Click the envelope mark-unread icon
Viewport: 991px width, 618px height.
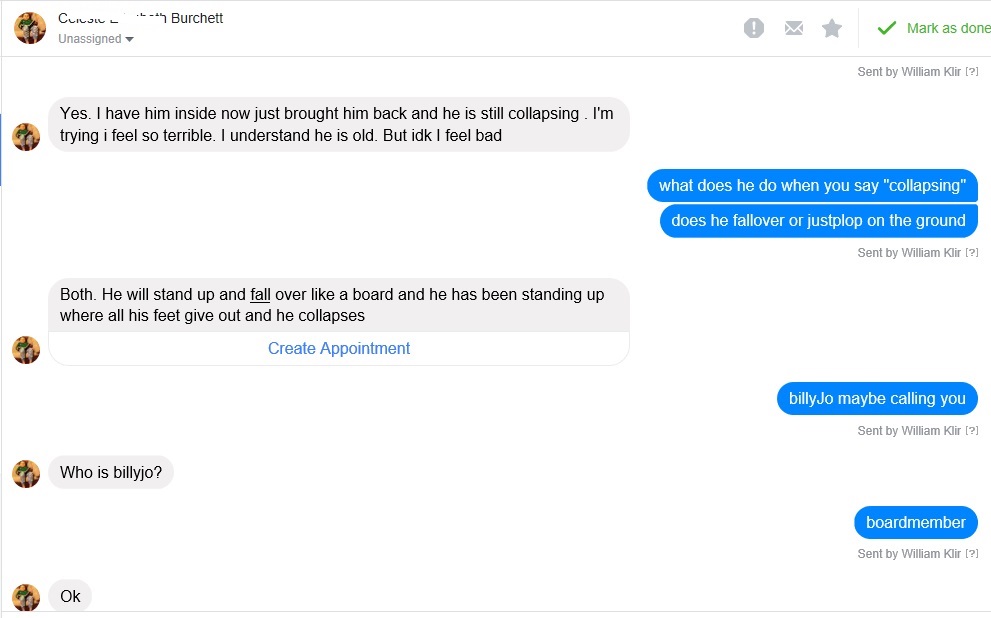coord(794,28)
